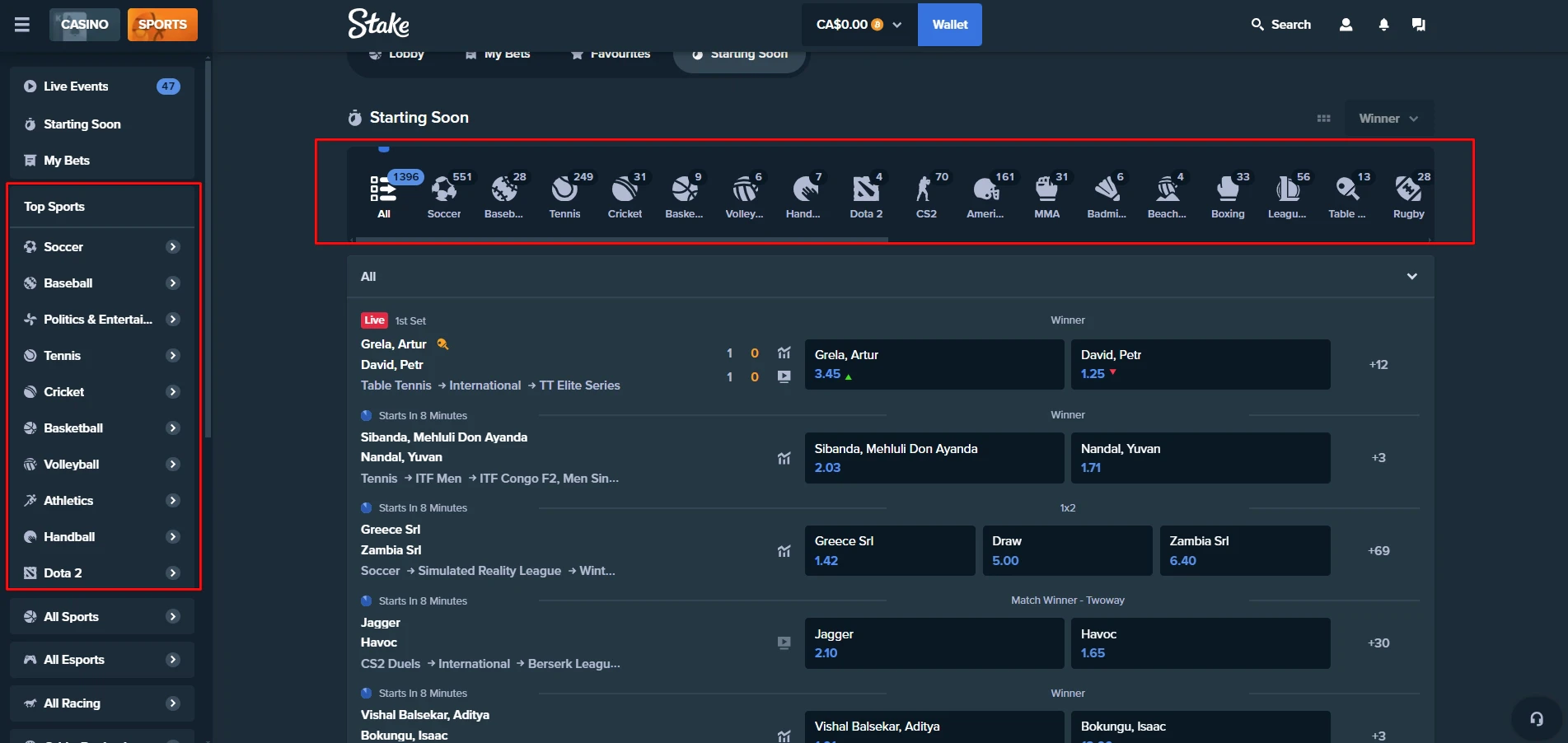Open My Bets in sidebar

click(102, 161)
